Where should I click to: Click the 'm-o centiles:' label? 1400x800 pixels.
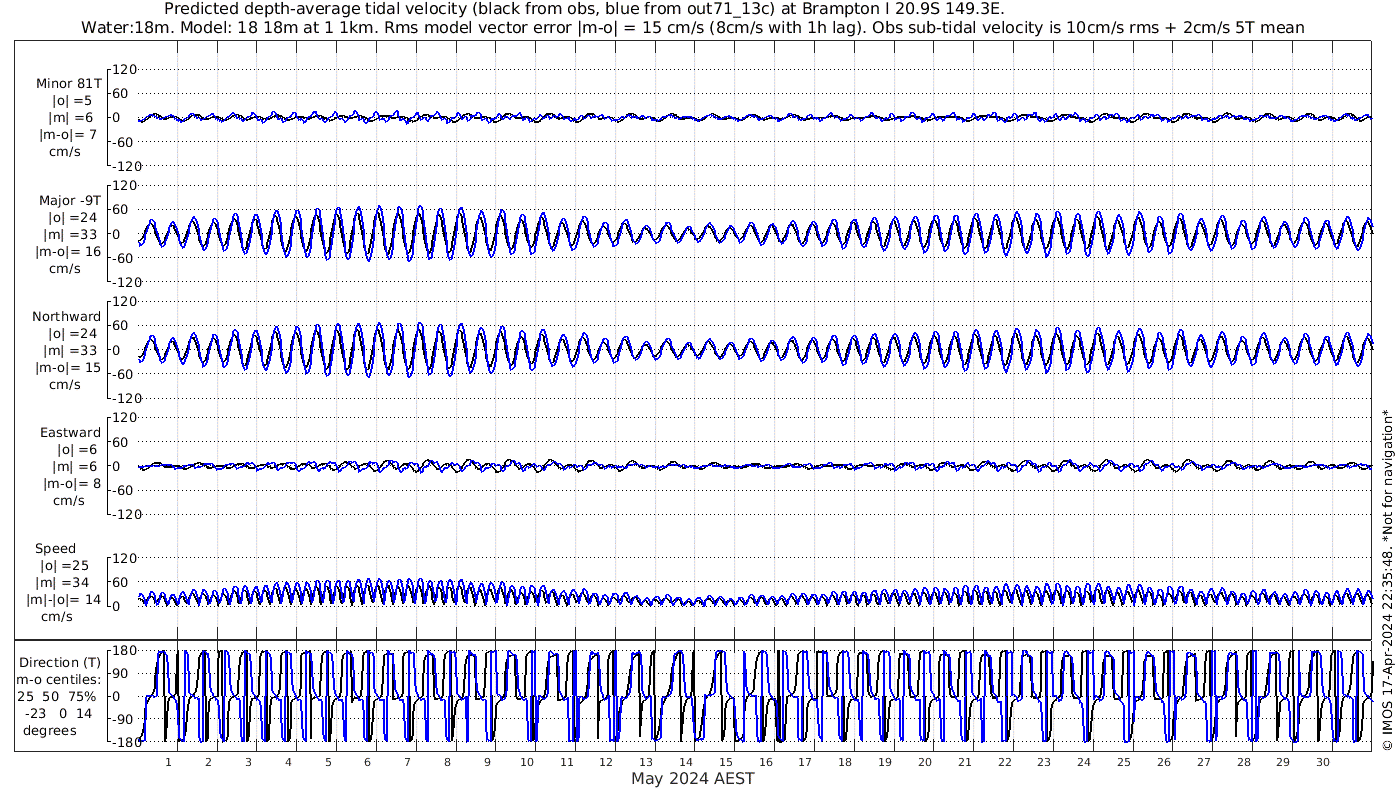[60, 679]
